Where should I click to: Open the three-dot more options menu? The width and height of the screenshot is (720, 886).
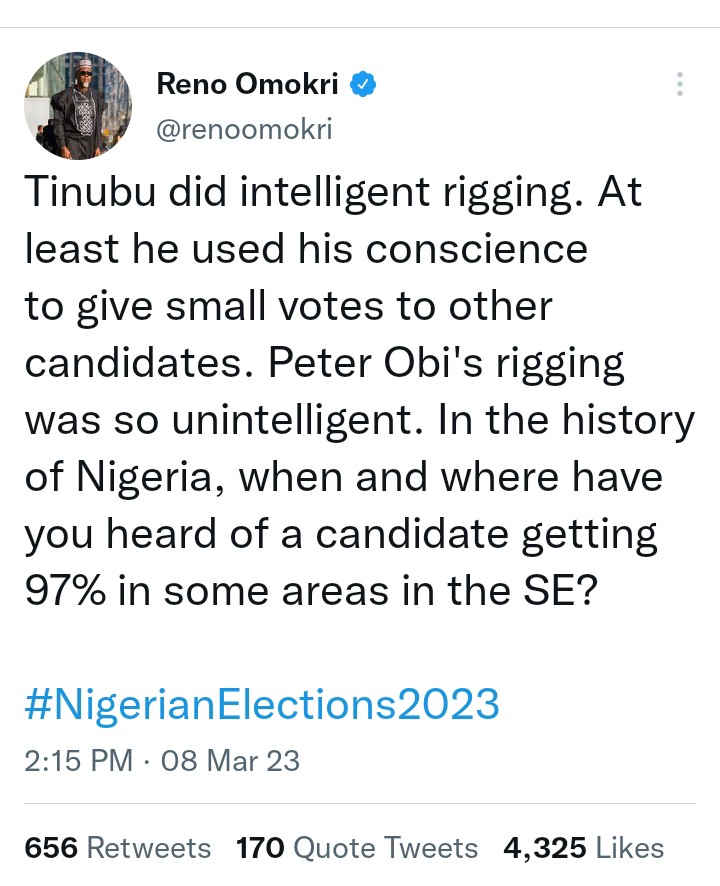(680, 85)
